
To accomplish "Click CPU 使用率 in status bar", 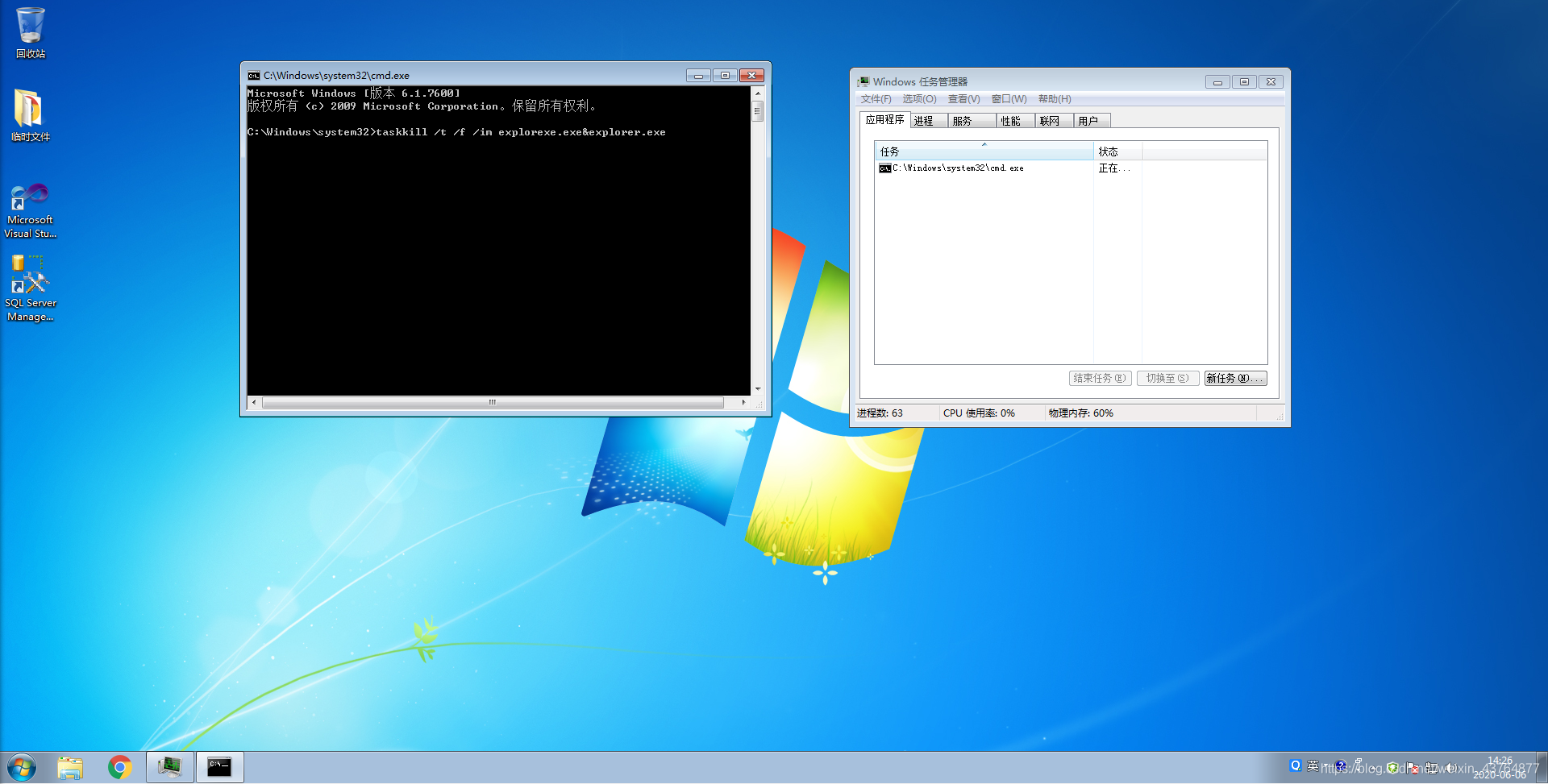I will tap(979, 413).
